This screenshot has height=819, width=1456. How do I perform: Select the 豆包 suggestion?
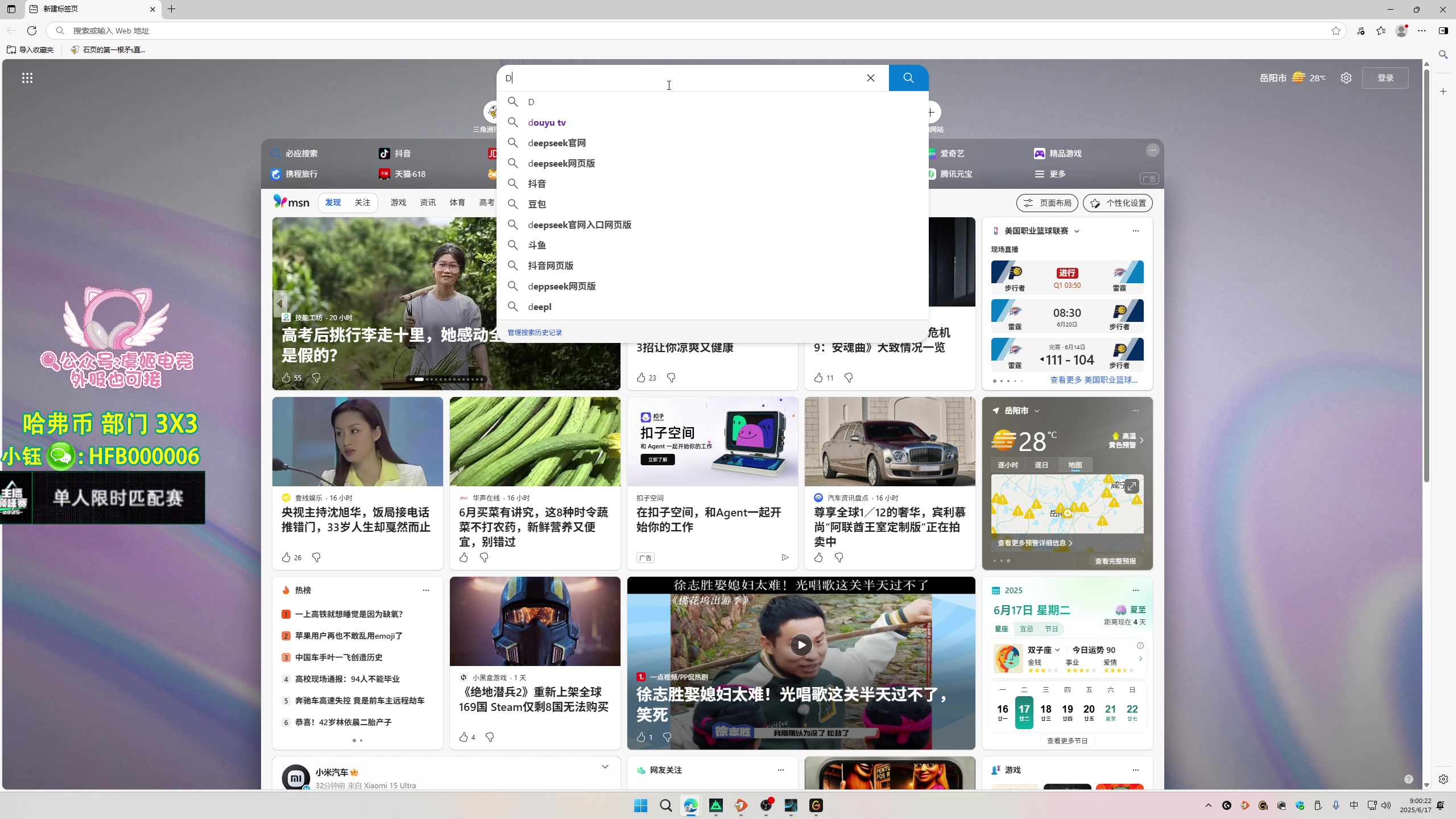713,204
